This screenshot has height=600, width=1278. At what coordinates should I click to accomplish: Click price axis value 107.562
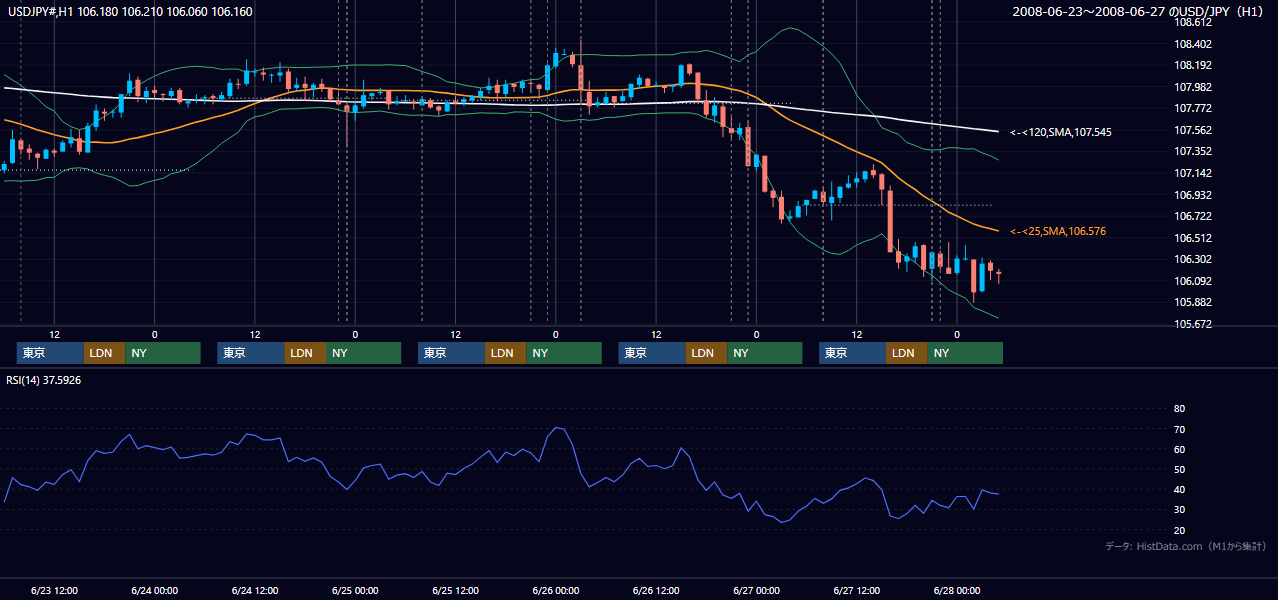click(1194, 130)
